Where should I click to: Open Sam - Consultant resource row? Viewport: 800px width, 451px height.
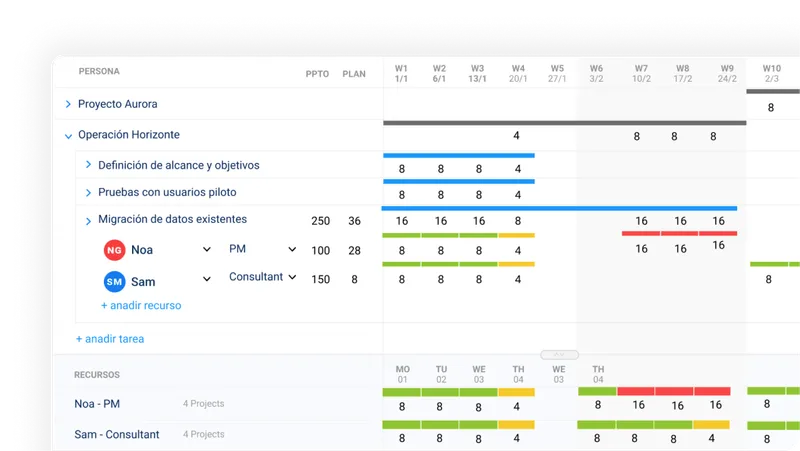point(117,435)
